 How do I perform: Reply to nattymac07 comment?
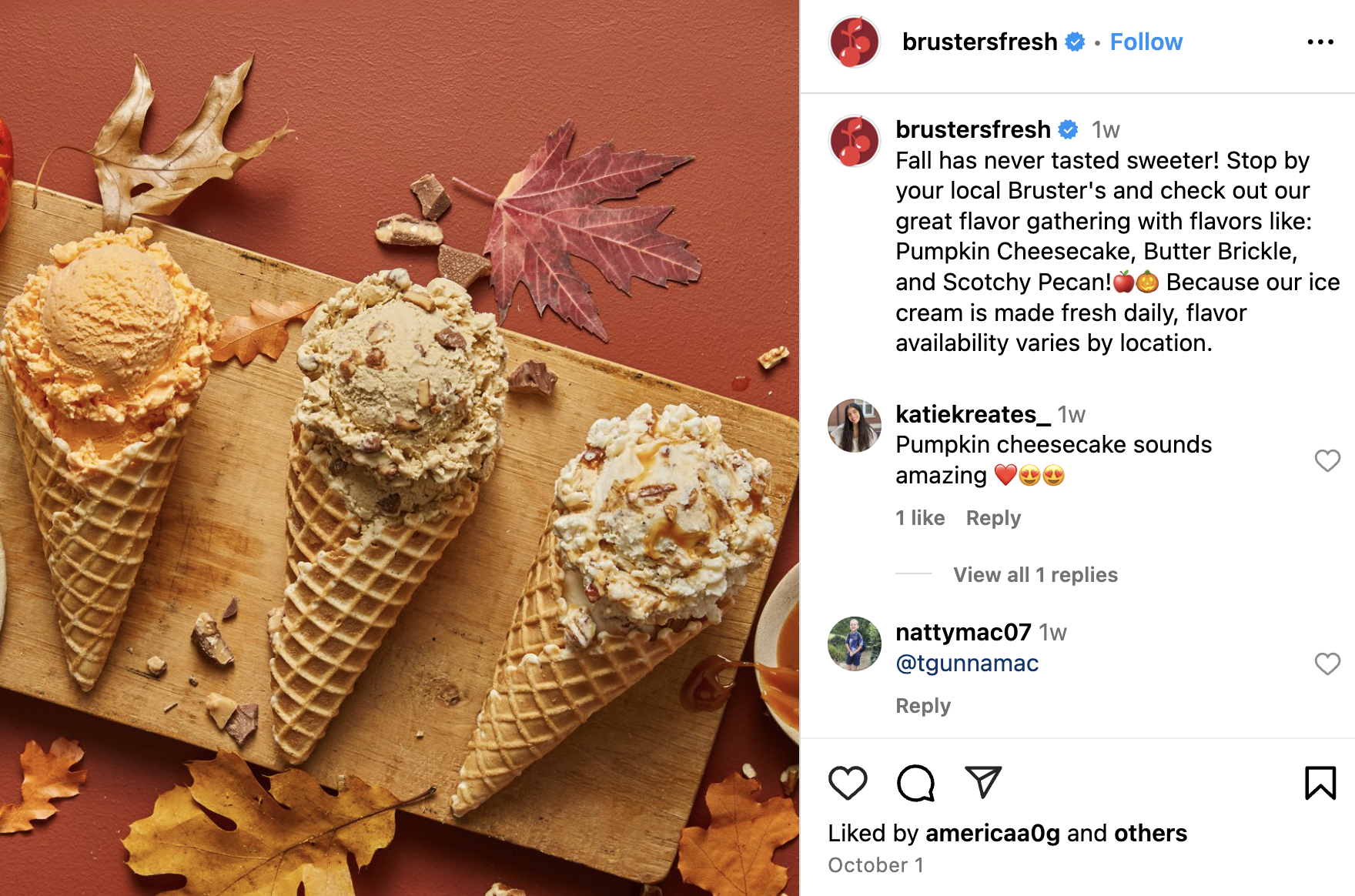(x=923, y=706)
